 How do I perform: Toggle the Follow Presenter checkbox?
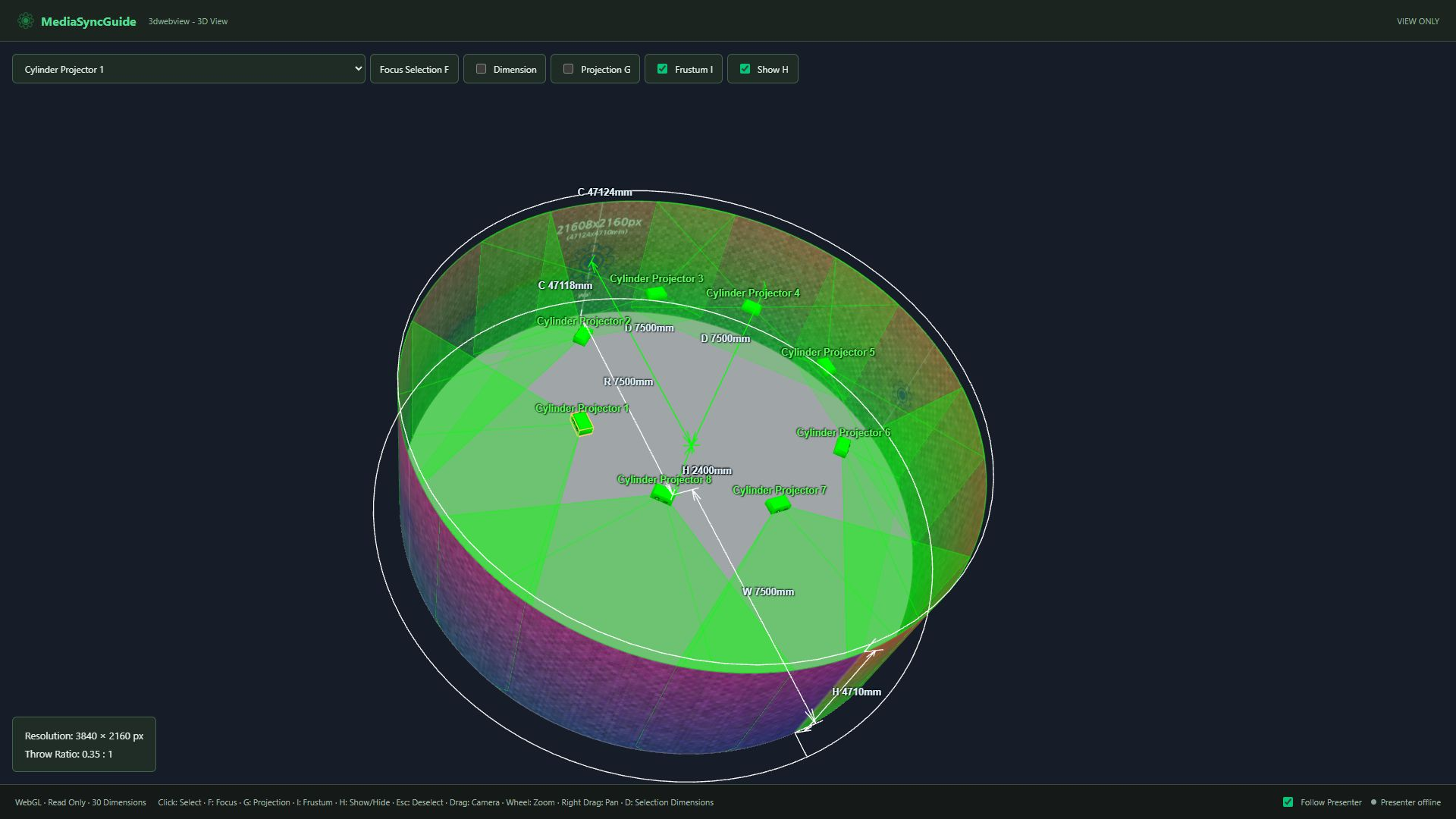1288,802
